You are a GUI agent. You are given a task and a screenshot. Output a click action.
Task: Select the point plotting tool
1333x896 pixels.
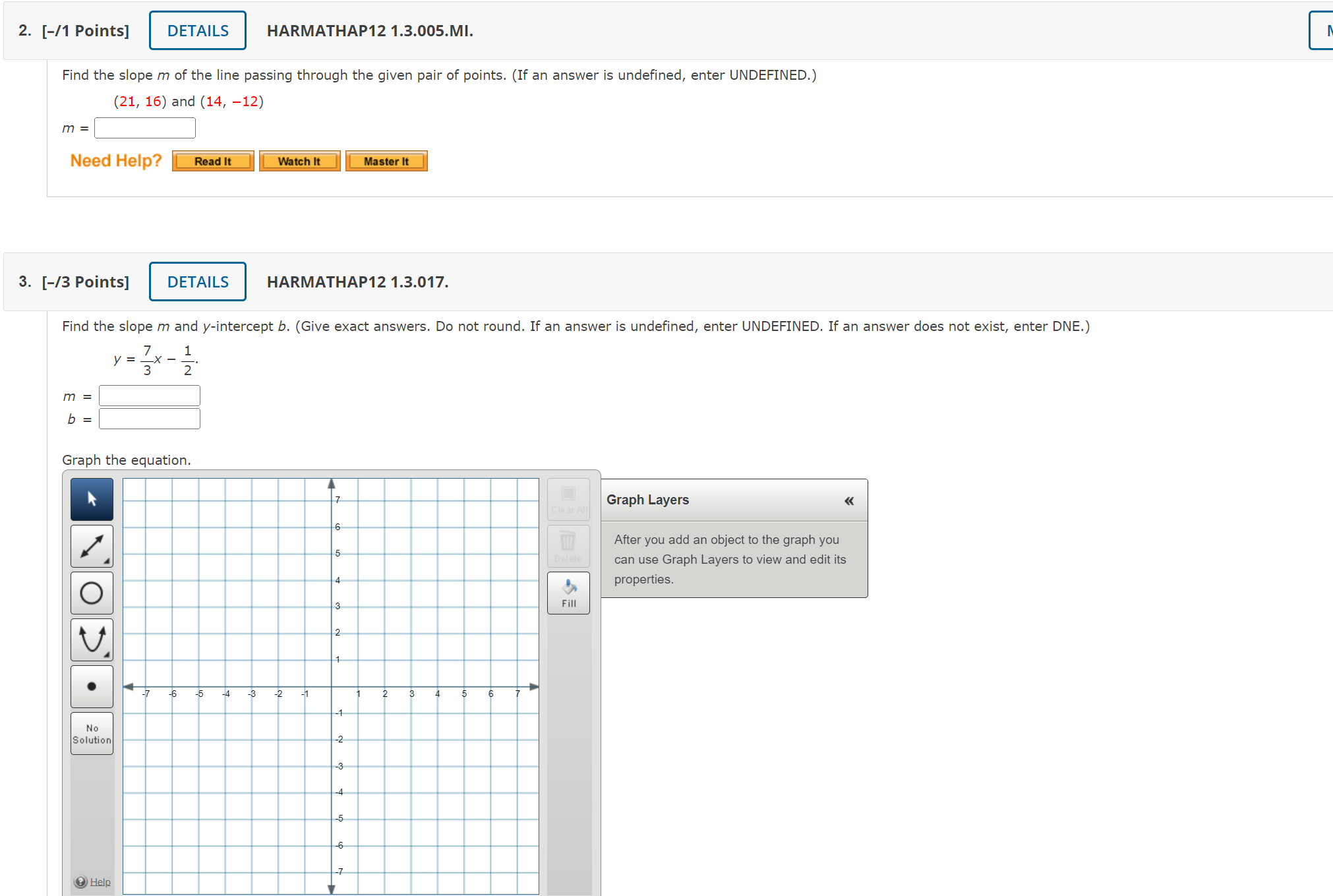pos(92,686)
